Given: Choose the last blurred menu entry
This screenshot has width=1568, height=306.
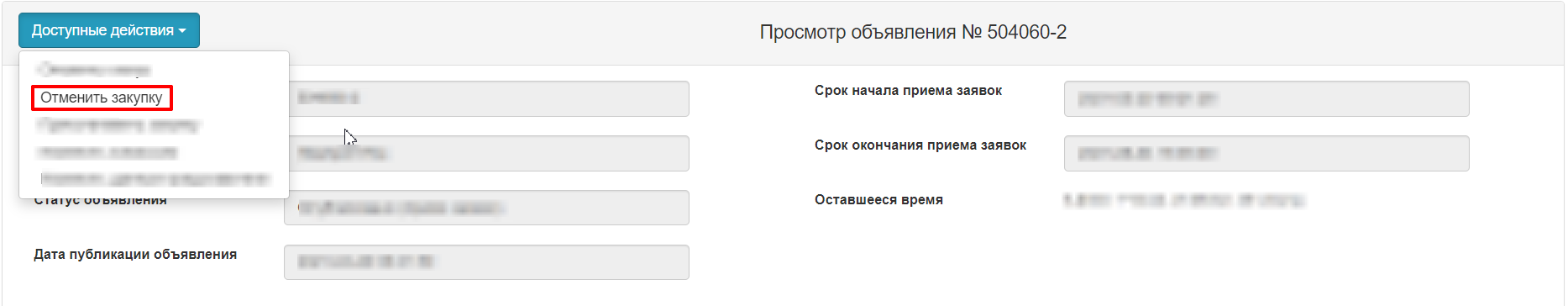Looking at the screenshot, I should pos(155,179).
